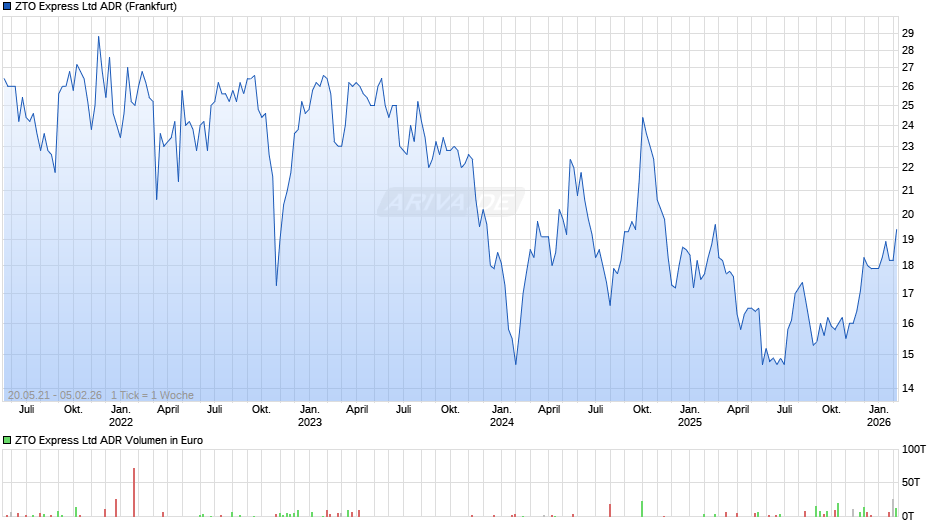The width and height of the screenshot is (940, 526).
Task: Click the 'Jan. 2025' time axis label
Action: pyautogui.click(x=689, y=416)
